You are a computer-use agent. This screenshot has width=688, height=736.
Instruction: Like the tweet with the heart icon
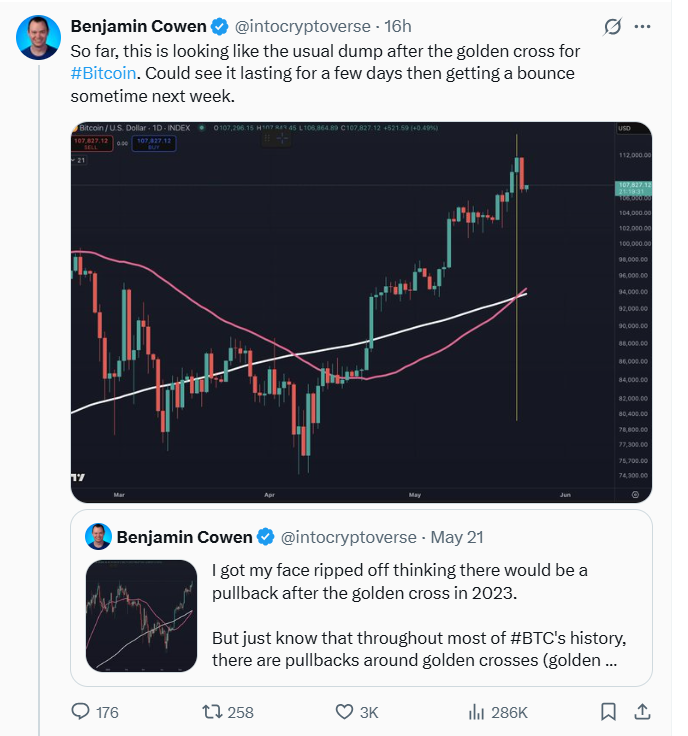344,712
